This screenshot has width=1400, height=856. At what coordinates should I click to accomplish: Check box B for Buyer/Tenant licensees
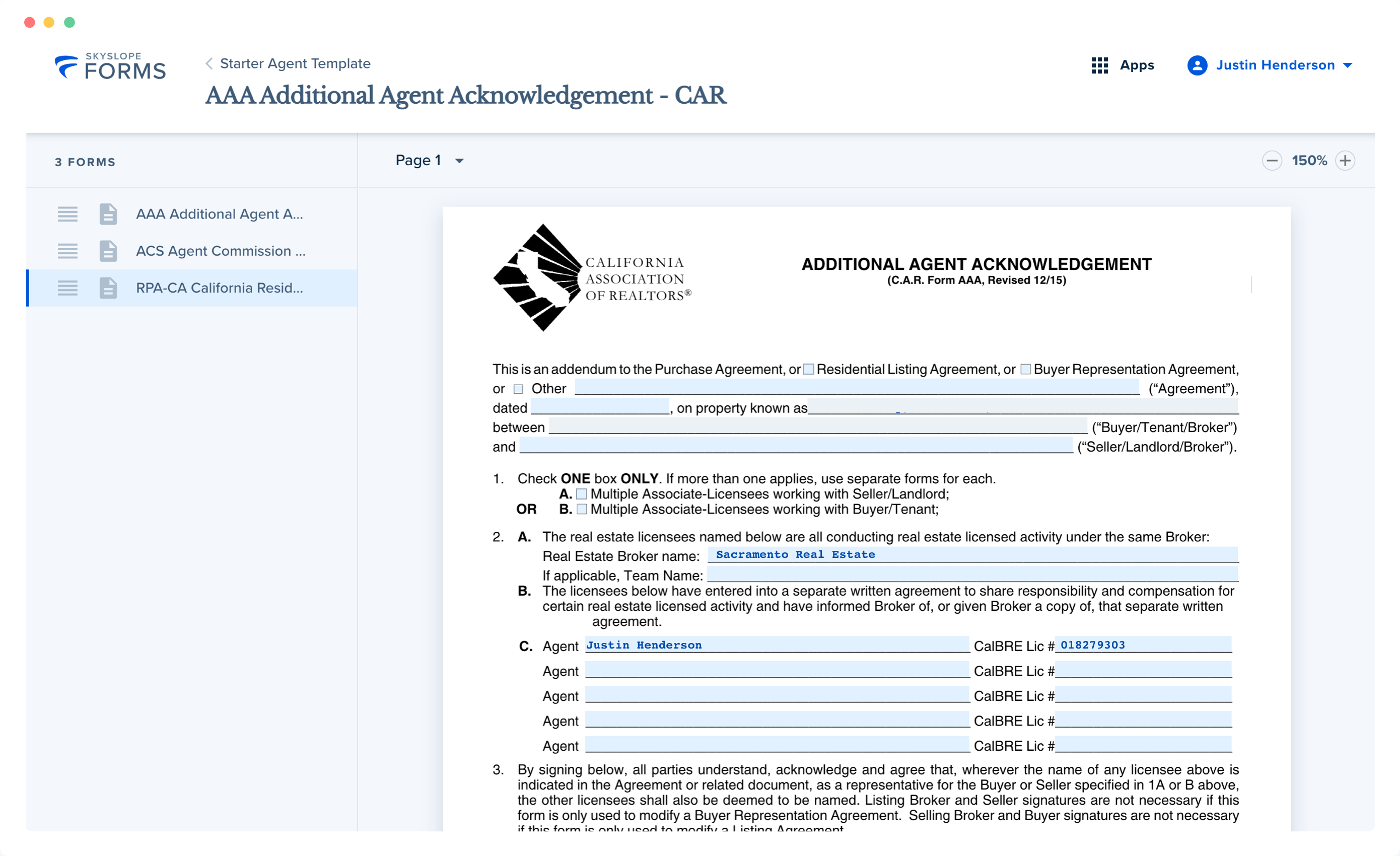[x=581, y=510]
